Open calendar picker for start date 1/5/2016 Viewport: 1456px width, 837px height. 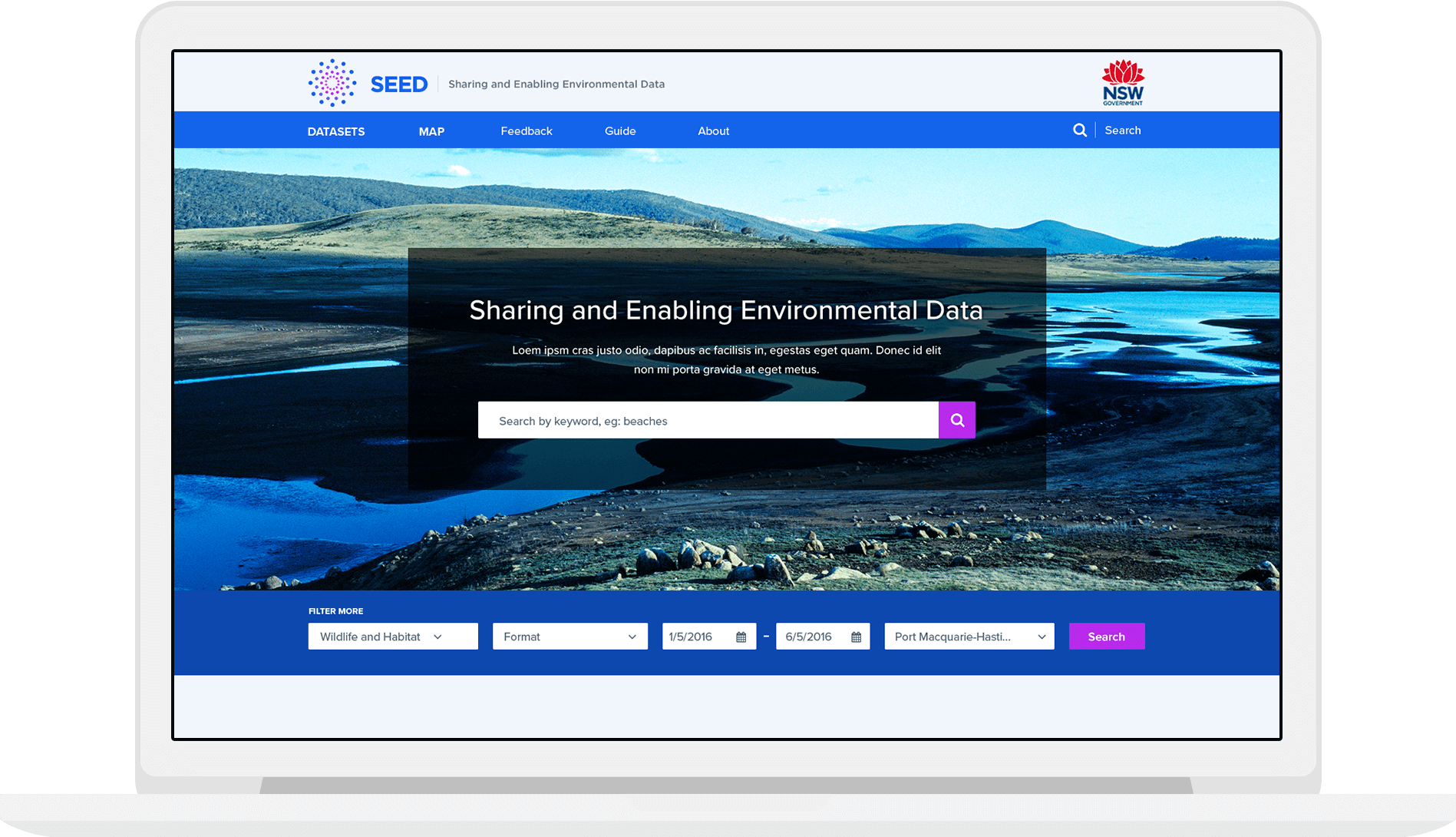coord(741,637)
